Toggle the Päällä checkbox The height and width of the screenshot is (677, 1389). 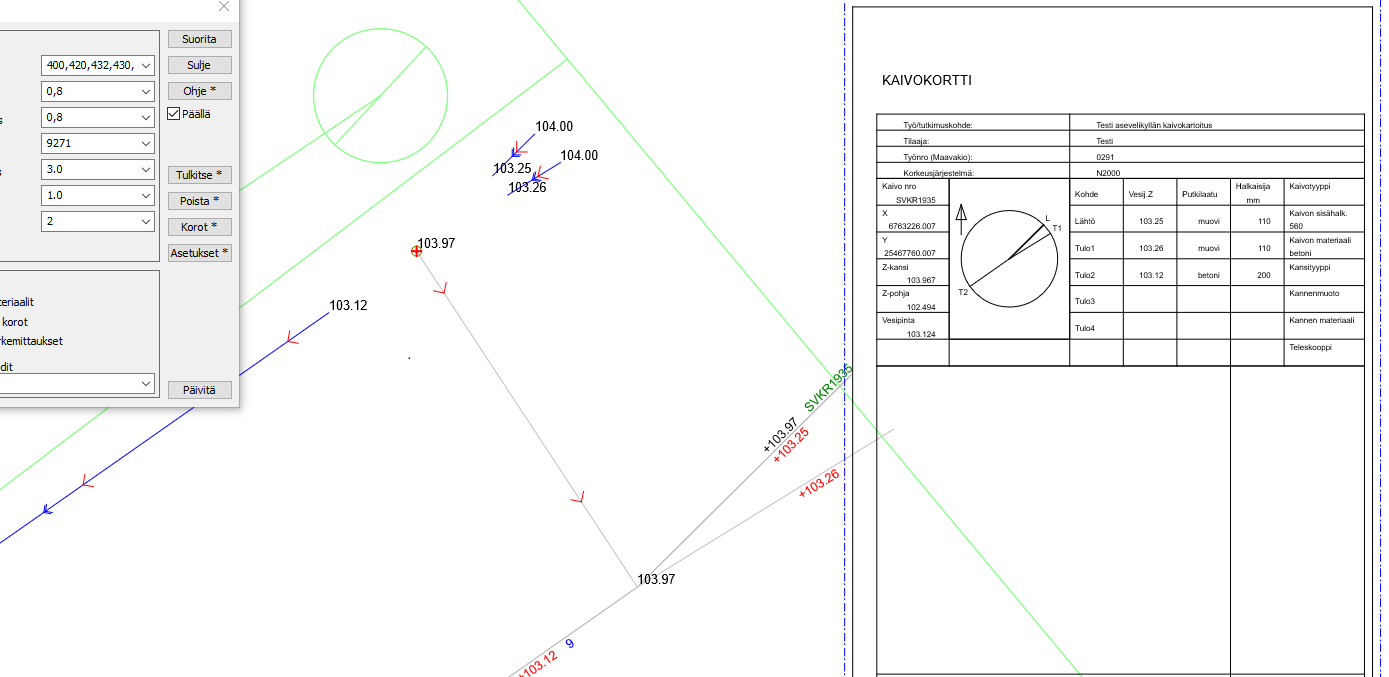point(174,114)
